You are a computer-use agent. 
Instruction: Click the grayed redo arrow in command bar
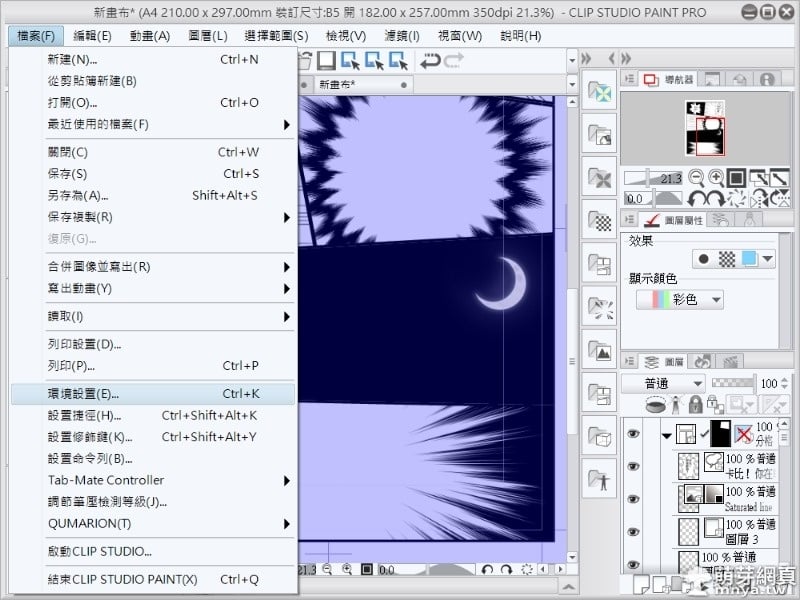point(453,61)
